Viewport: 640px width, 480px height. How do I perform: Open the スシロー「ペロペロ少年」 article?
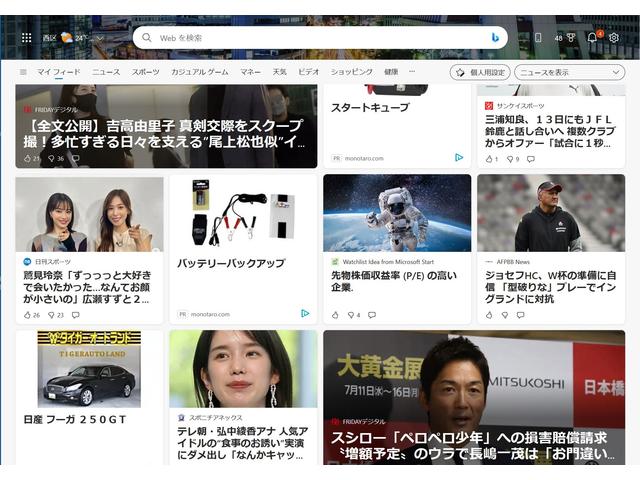[x=474, y=445]
